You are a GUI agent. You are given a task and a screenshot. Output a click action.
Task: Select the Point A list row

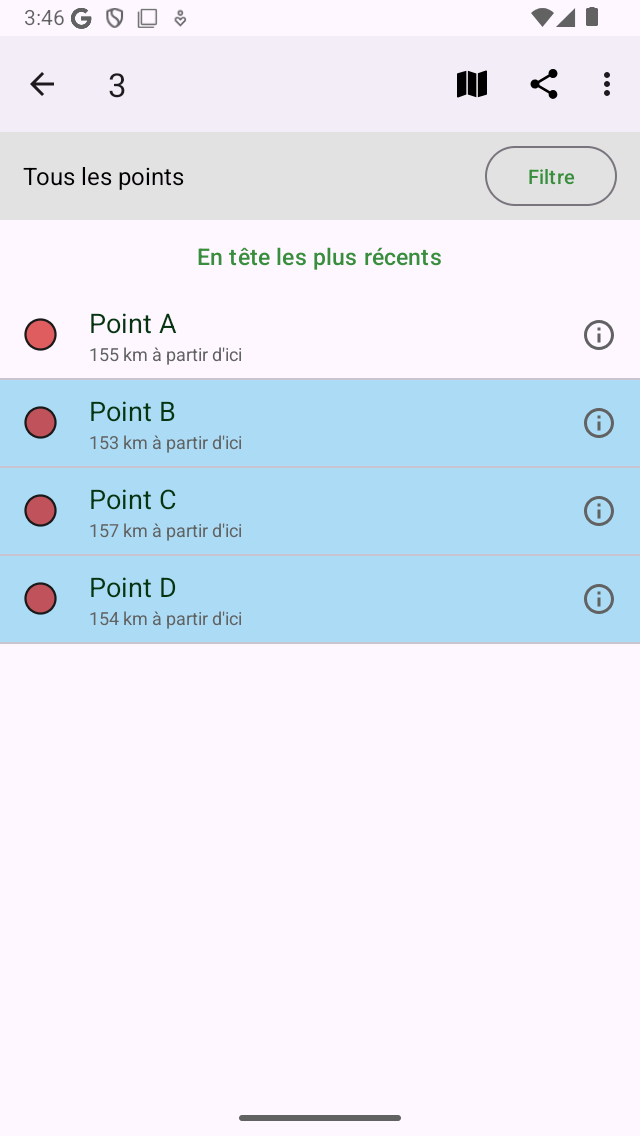pyautogui.click(x=300, y=336)
